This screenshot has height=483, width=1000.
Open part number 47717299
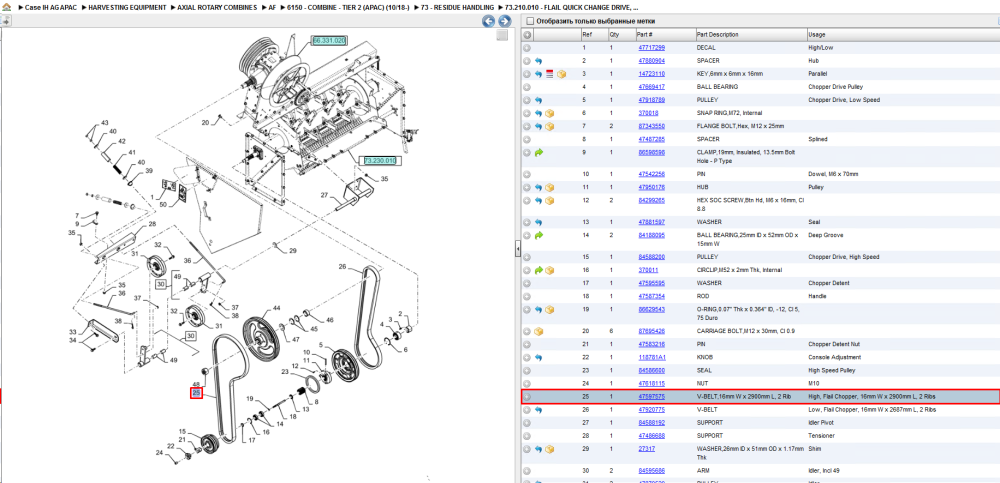click(x=651, y=48)
